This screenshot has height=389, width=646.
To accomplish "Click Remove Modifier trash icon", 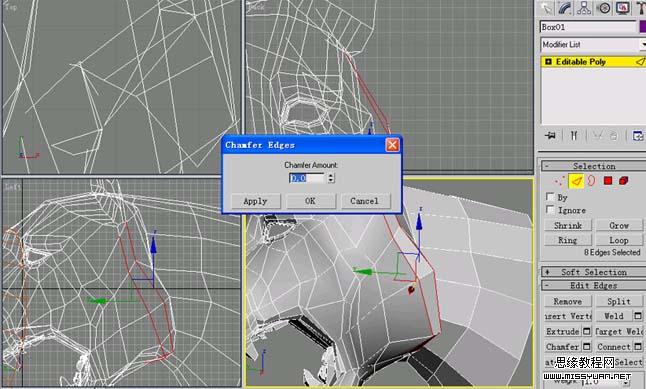I will click(x=613, y=136).
